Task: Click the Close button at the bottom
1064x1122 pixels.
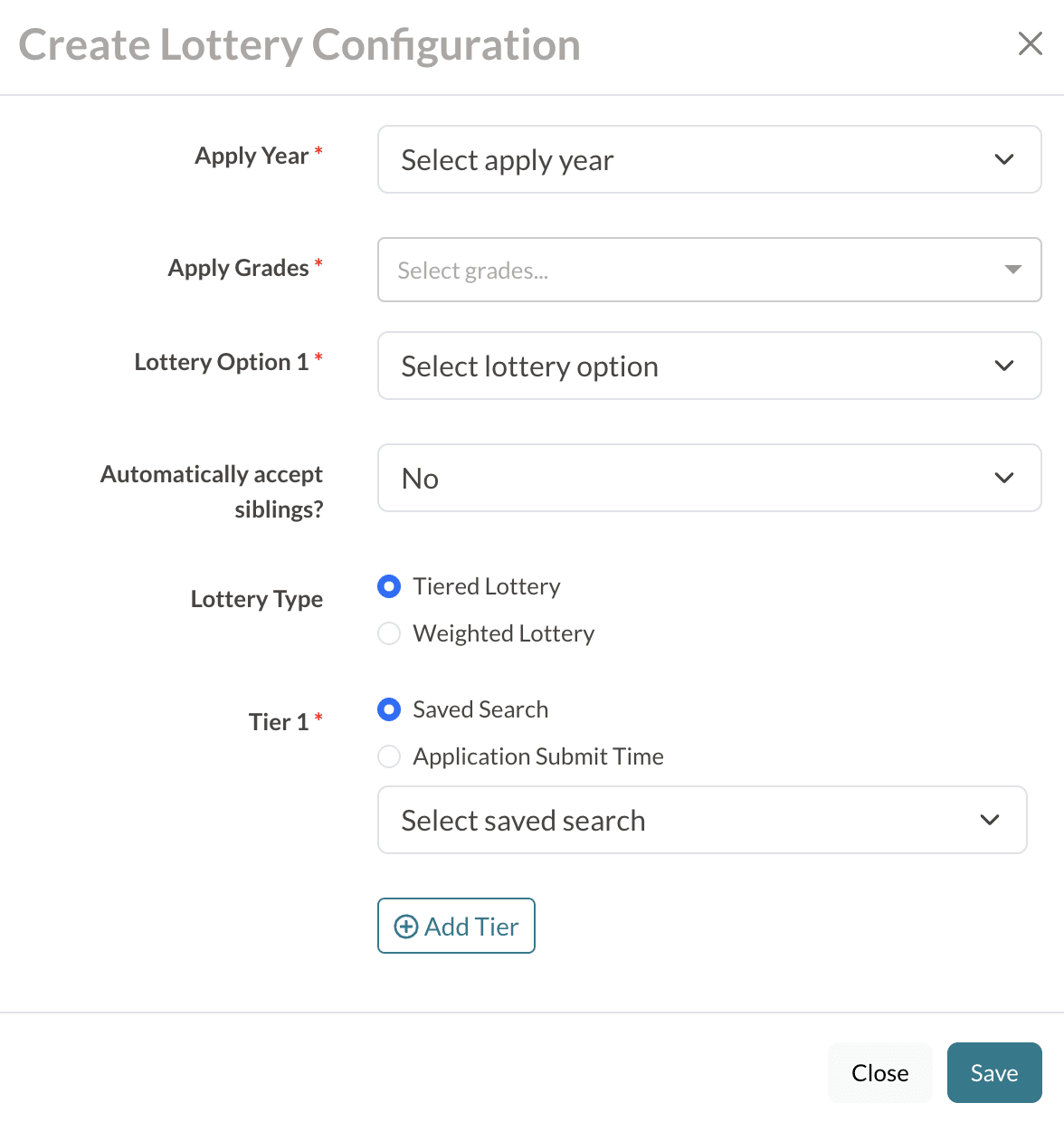Action: (x=879, y=1072)
